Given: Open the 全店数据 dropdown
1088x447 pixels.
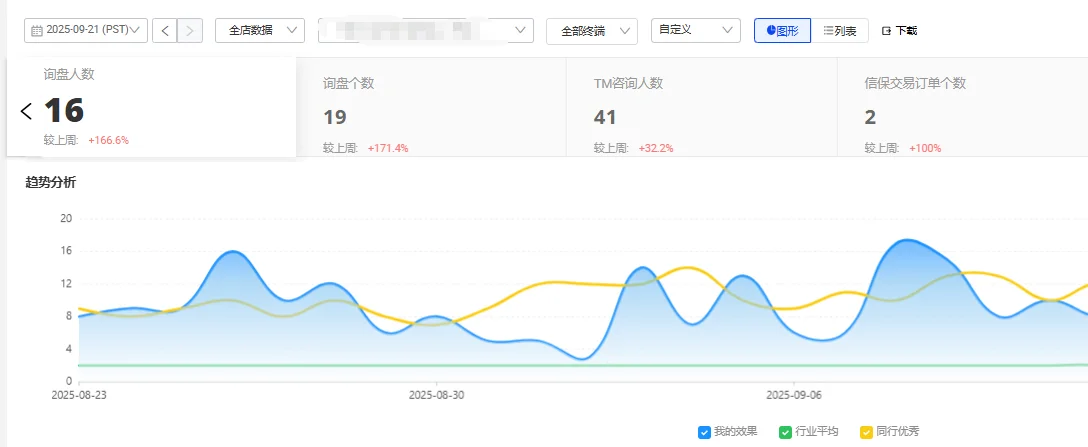Looking at the screenshot, I should pos(260,31).
